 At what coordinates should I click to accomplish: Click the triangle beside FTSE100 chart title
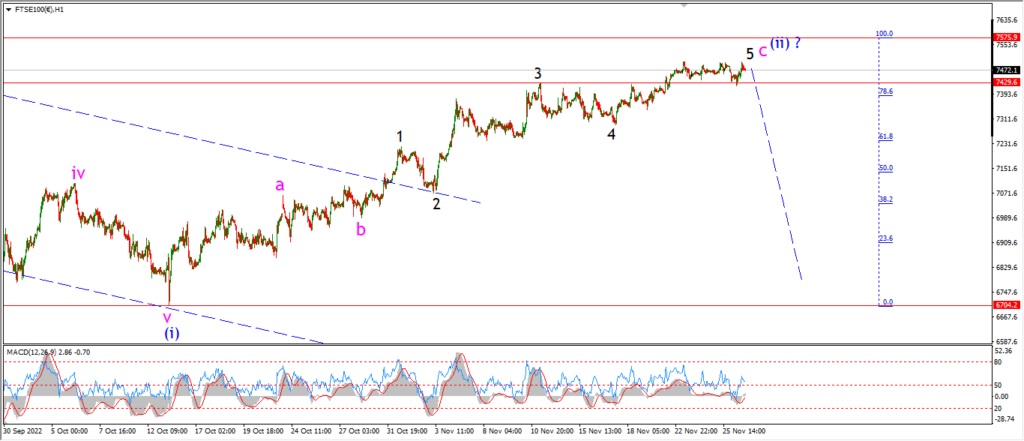coord(7,10)
